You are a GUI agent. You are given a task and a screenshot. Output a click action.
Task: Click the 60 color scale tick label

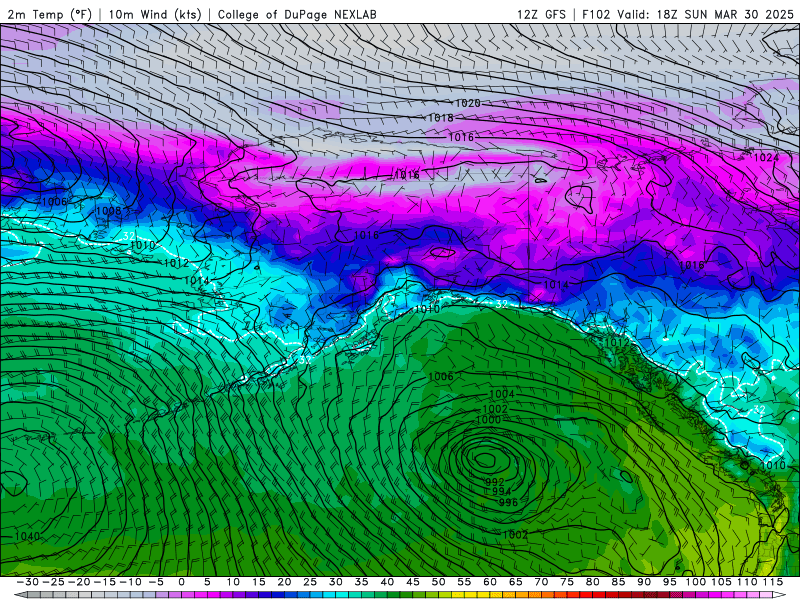490,582
